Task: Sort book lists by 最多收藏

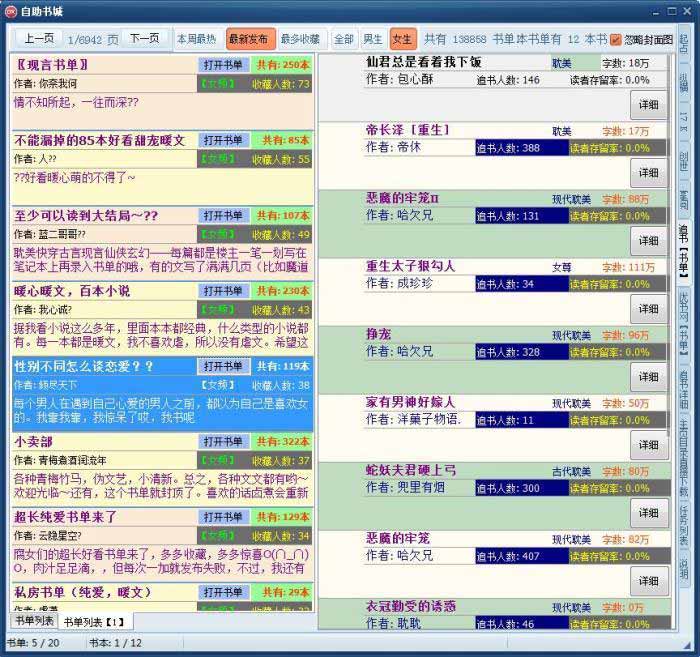Action: [x=300, y=39]
